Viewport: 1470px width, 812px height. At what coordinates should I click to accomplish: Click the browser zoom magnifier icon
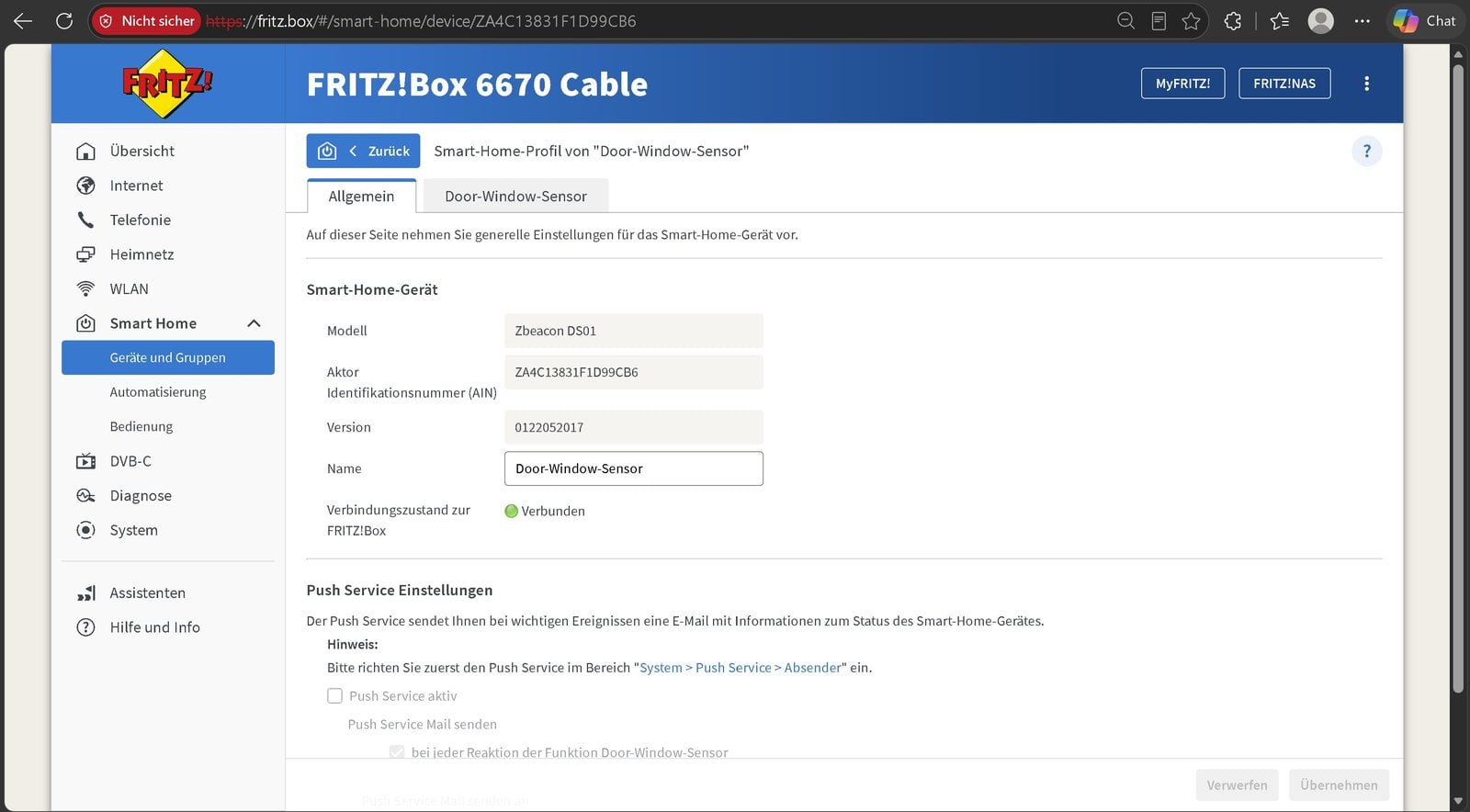tap(1125, 21)
